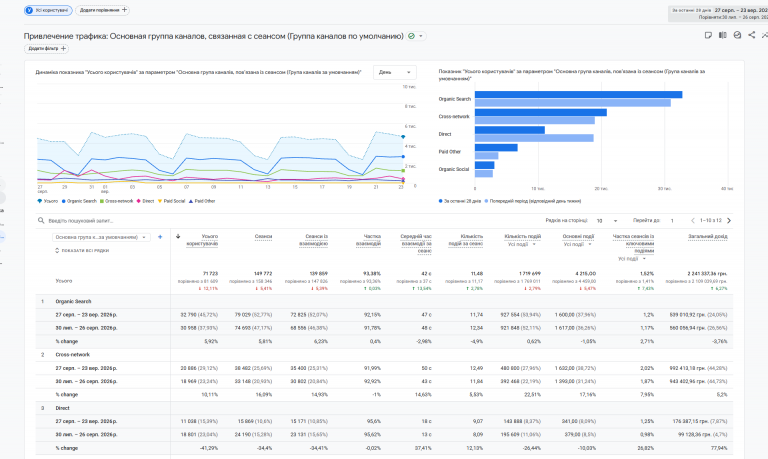Click the sort arrow beside Усього користувачів
Viewport: 768px width, 459px height.
click(x=178, y=237)
